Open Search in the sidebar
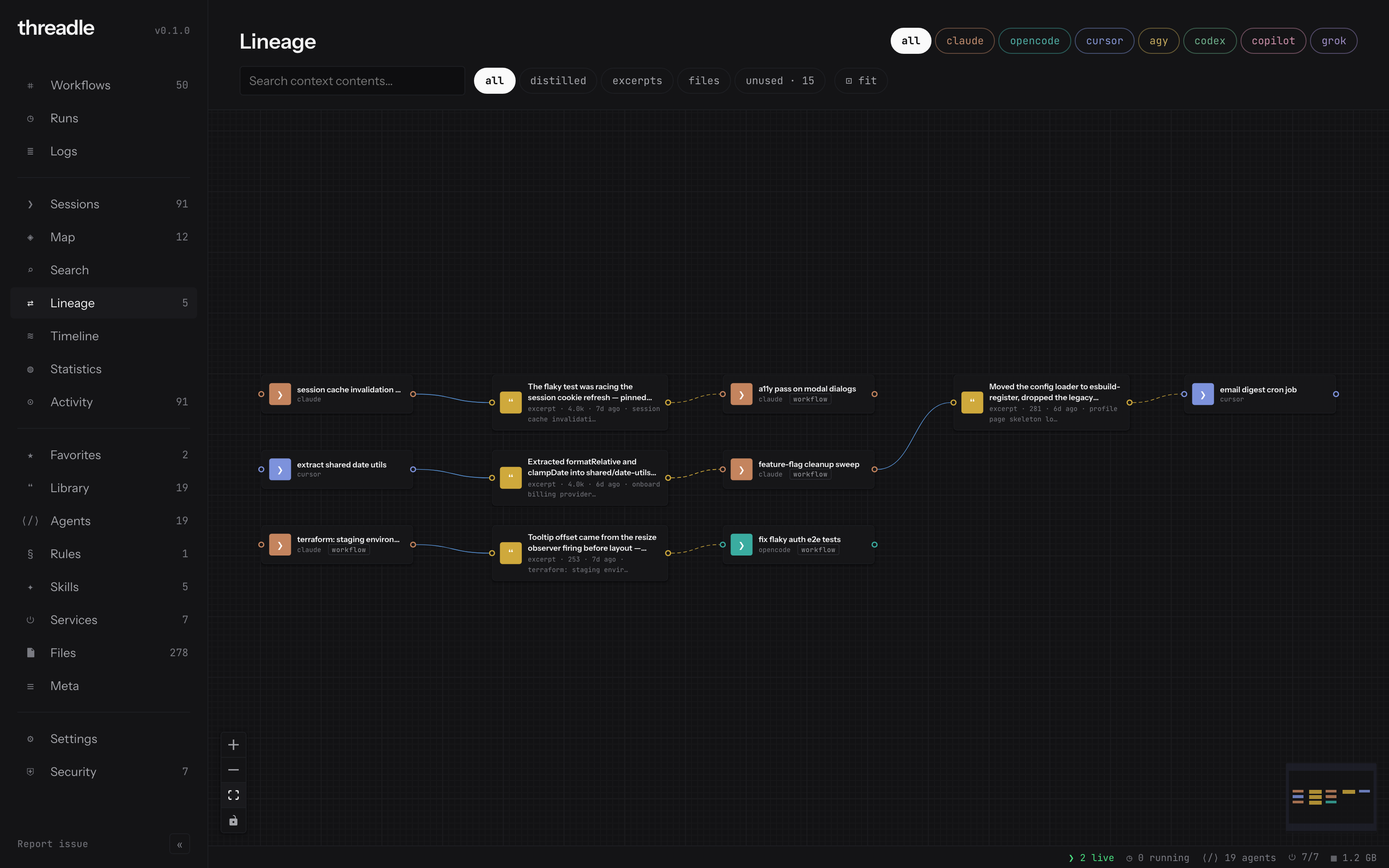The width and height of the screenshot is (1389, 868). point(104,270)
